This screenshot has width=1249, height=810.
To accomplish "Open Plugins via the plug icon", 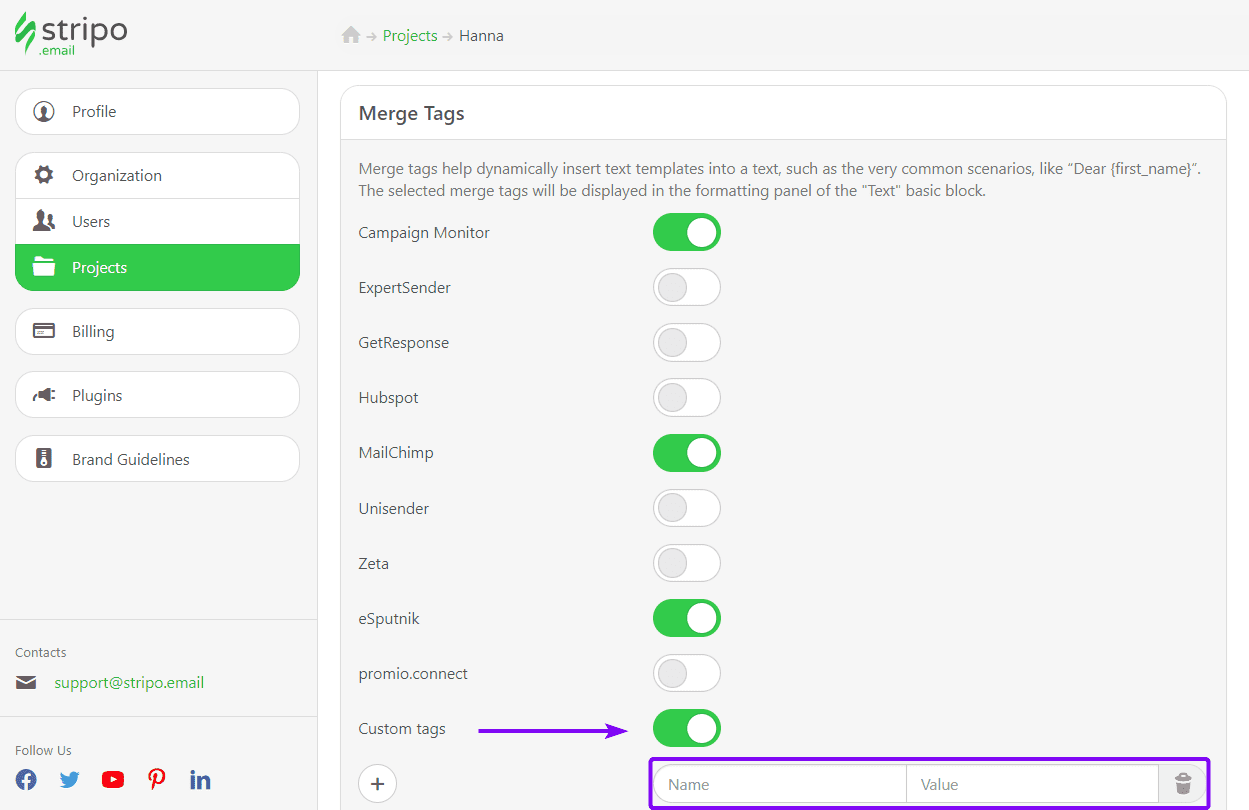I will (44, 394).
